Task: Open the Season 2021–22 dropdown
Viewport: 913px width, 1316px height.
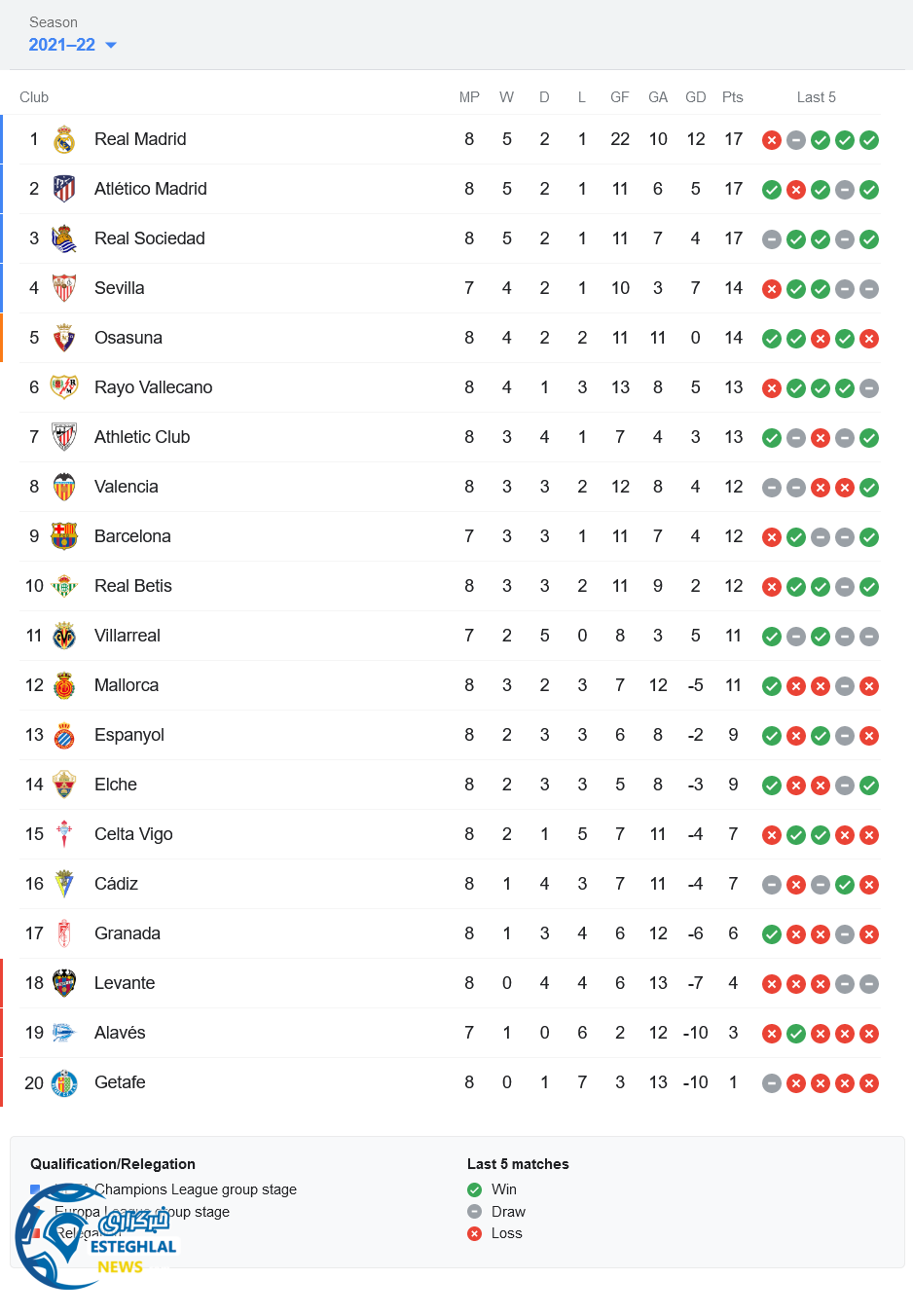Action: [72, 45]
